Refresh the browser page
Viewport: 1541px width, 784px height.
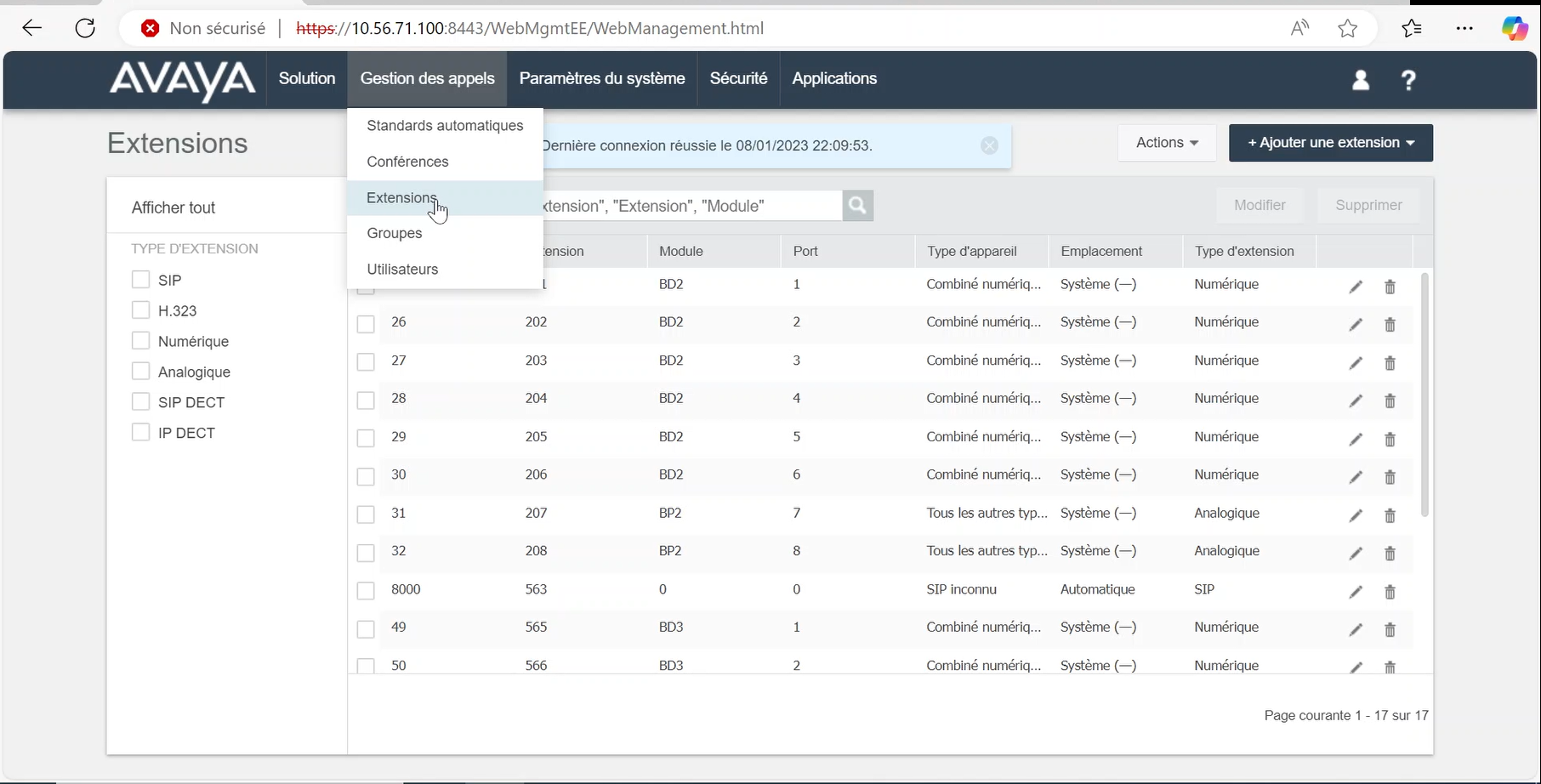pyautogui.click(x=85, y=28)
